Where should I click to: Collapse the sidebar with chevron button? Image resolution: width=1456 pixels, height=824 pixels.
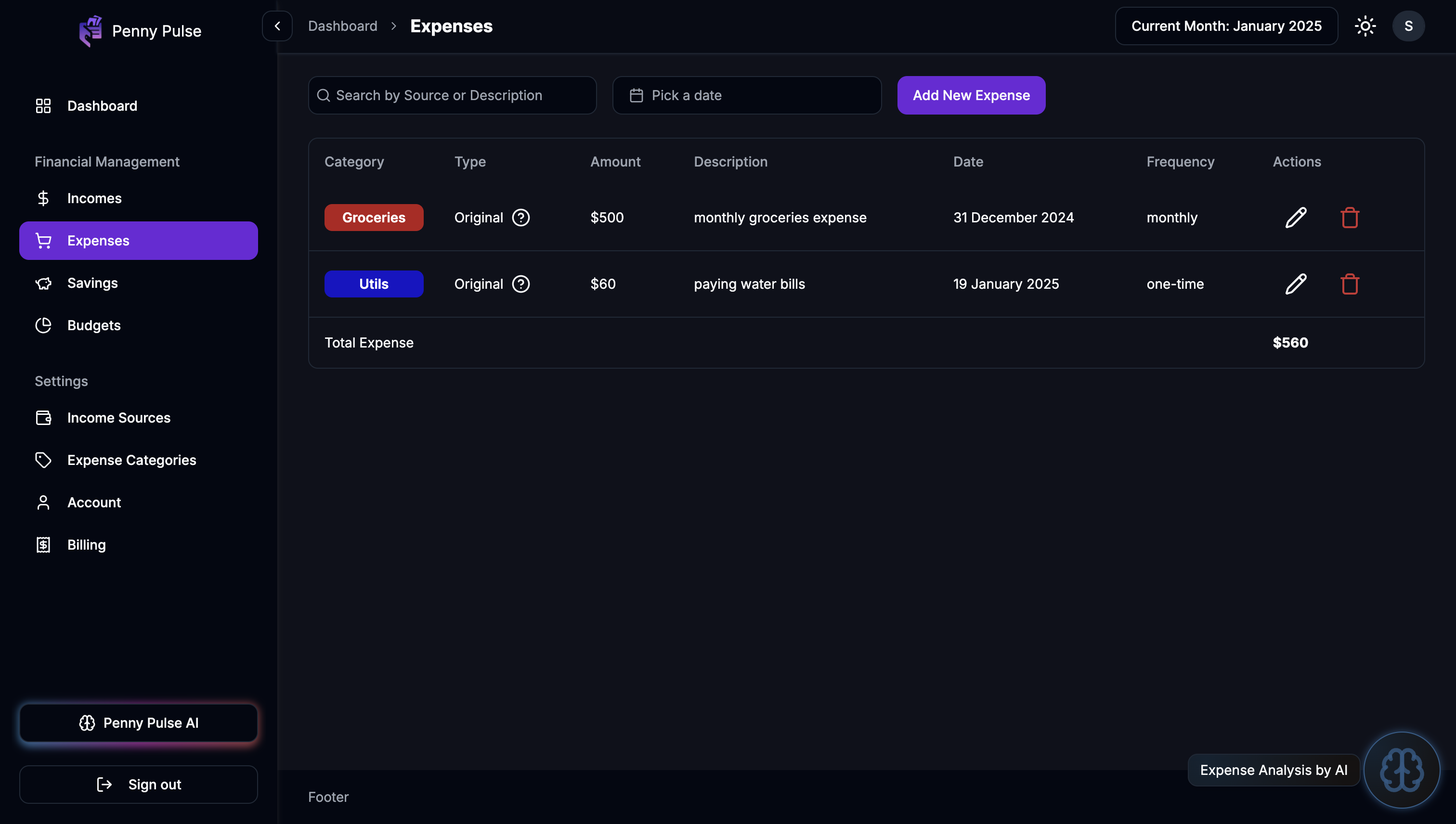coord(277,26)
